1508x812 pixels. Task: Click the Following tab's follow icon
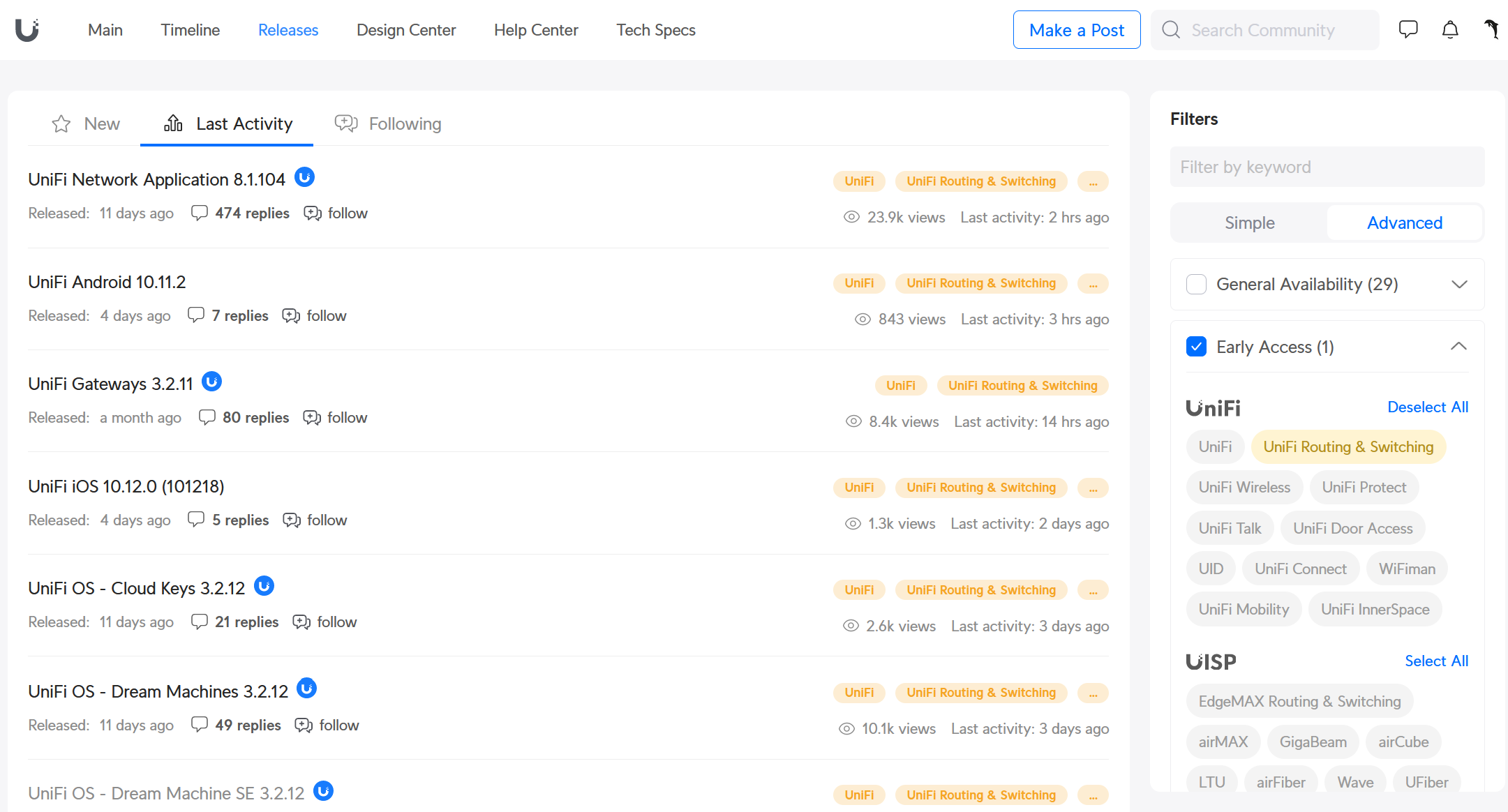346,123
